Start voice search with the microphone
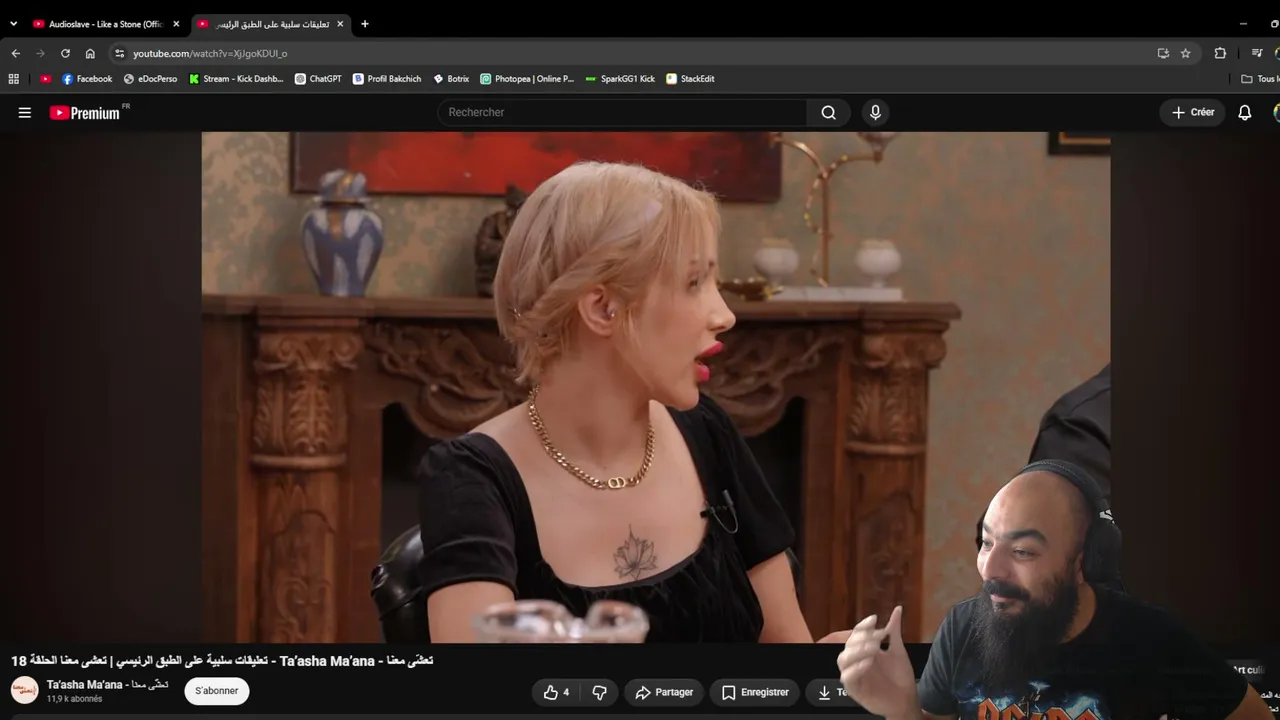This screenshot has width=1280, height=720. (x=875, y=112)
